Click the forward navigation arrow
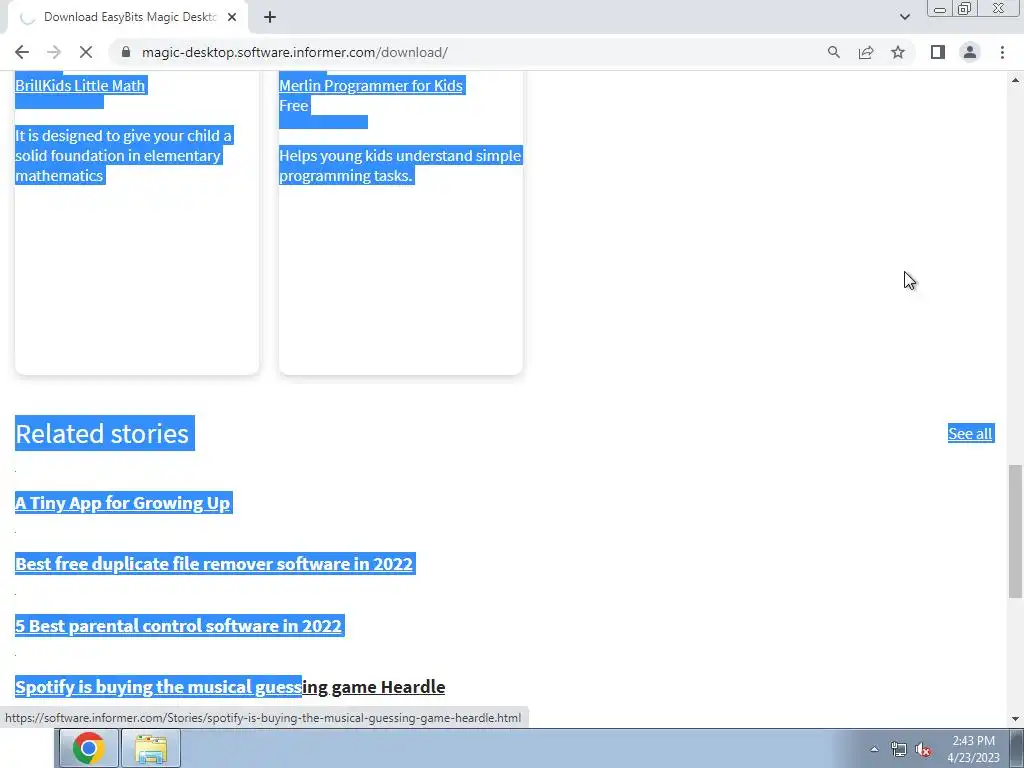This screenshot has height=768, width=1024. click(x=54, y=52)
